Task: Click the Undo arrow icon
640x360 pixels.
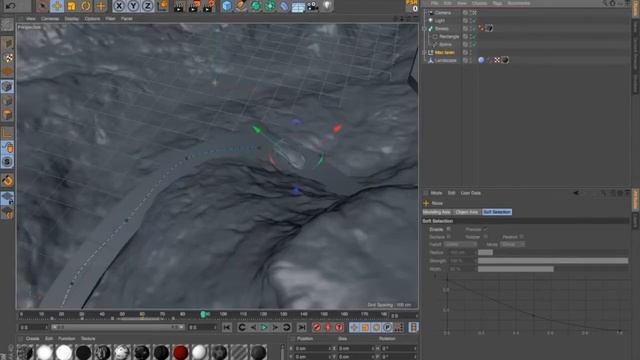Action: point(11,6)
